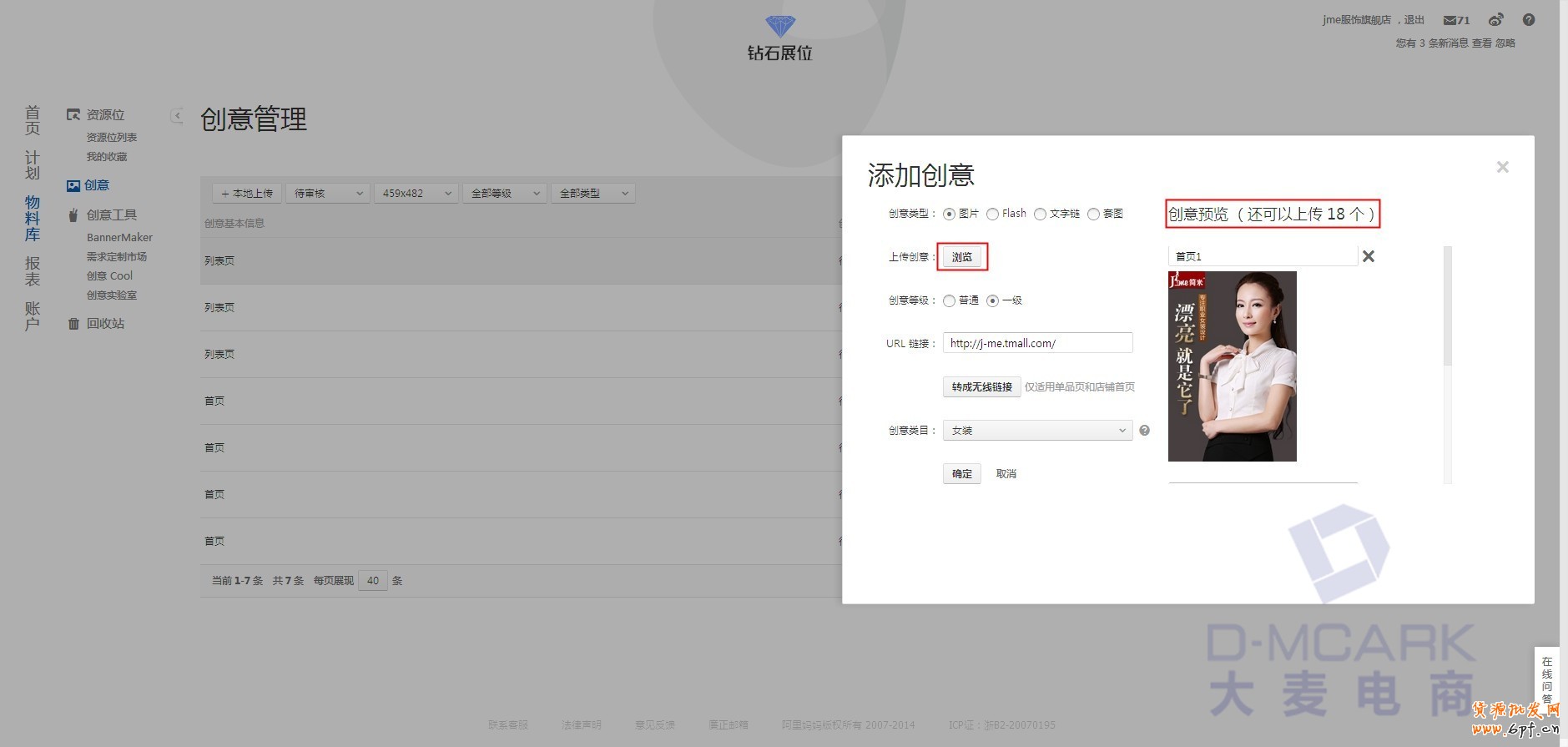Viewport: 1568px width, 747px height.
Task: Open the 待审核 status dropdown
Action: coord(327,194)
